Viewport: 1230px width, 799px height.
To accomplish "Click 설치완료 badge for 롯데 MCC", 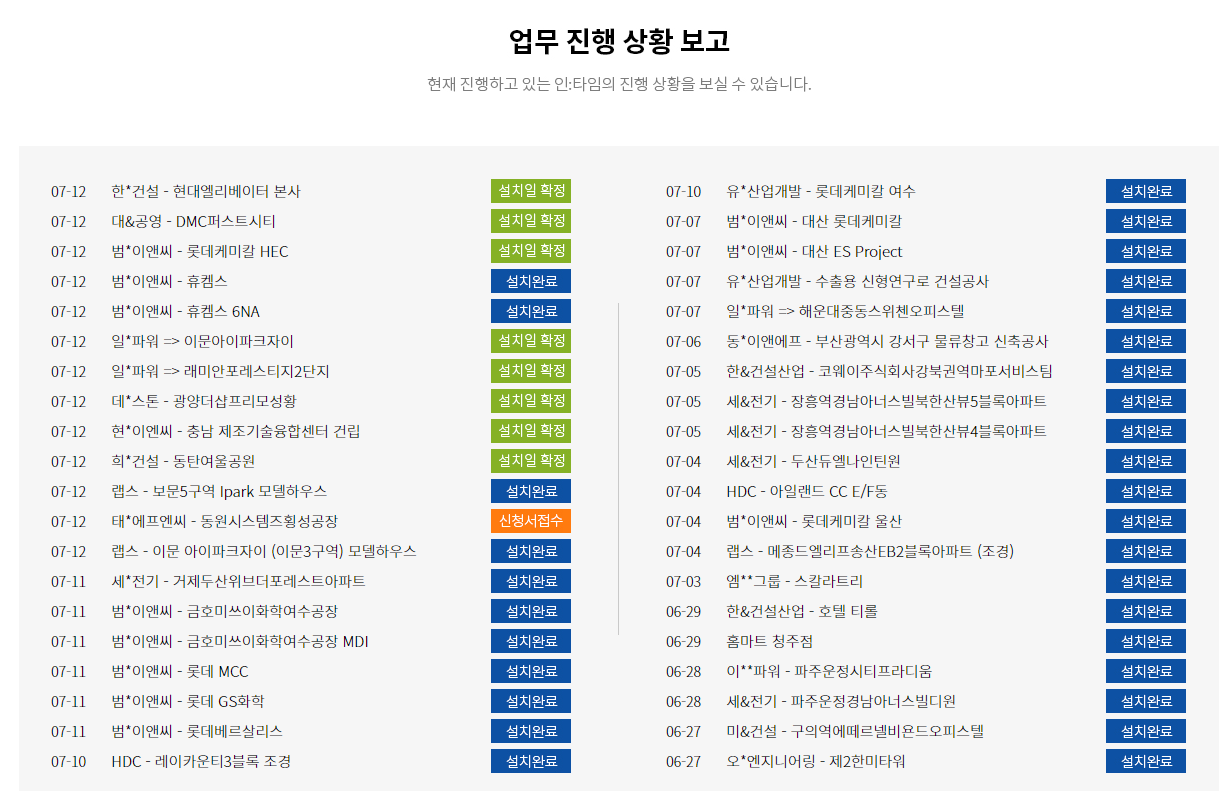I will point(531,671).
